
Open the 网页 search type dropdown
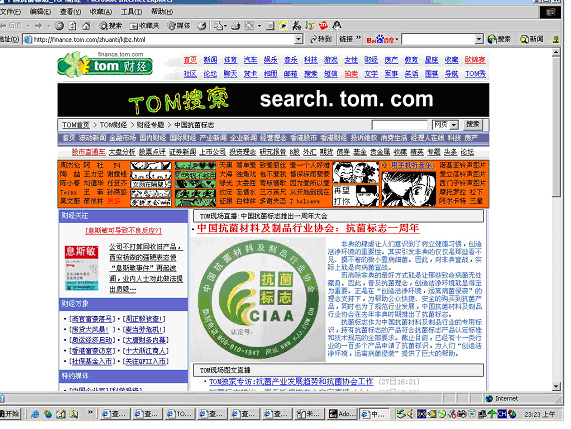pos(445,125)
